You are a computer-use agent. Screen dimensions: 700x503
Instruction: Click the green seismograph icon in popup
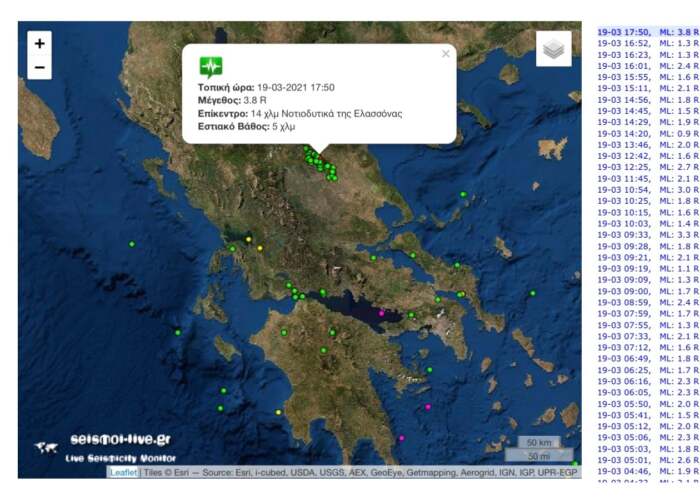point(210,67)
